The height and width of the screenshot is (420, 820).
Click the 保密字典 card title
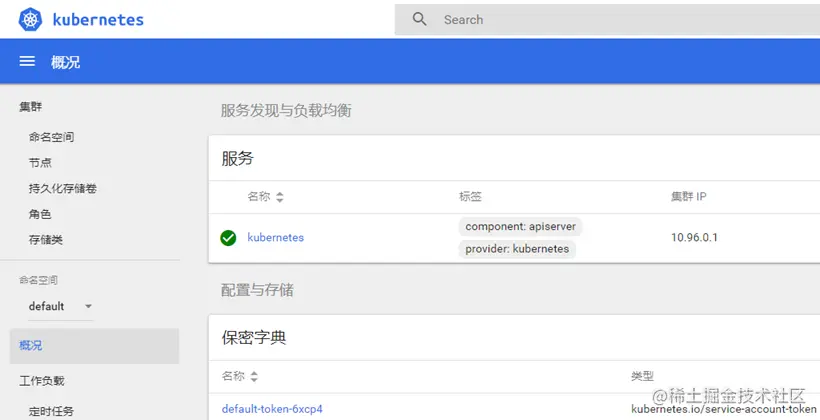tap(254, 338)
